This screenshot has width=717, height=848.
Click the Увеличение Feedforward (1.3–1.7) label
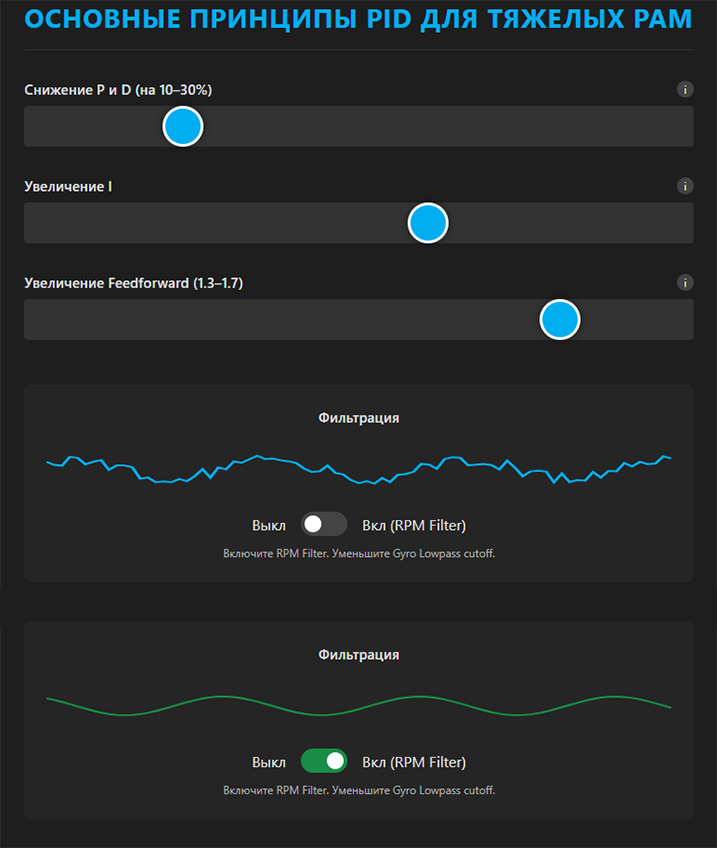(x=133, y=283)
